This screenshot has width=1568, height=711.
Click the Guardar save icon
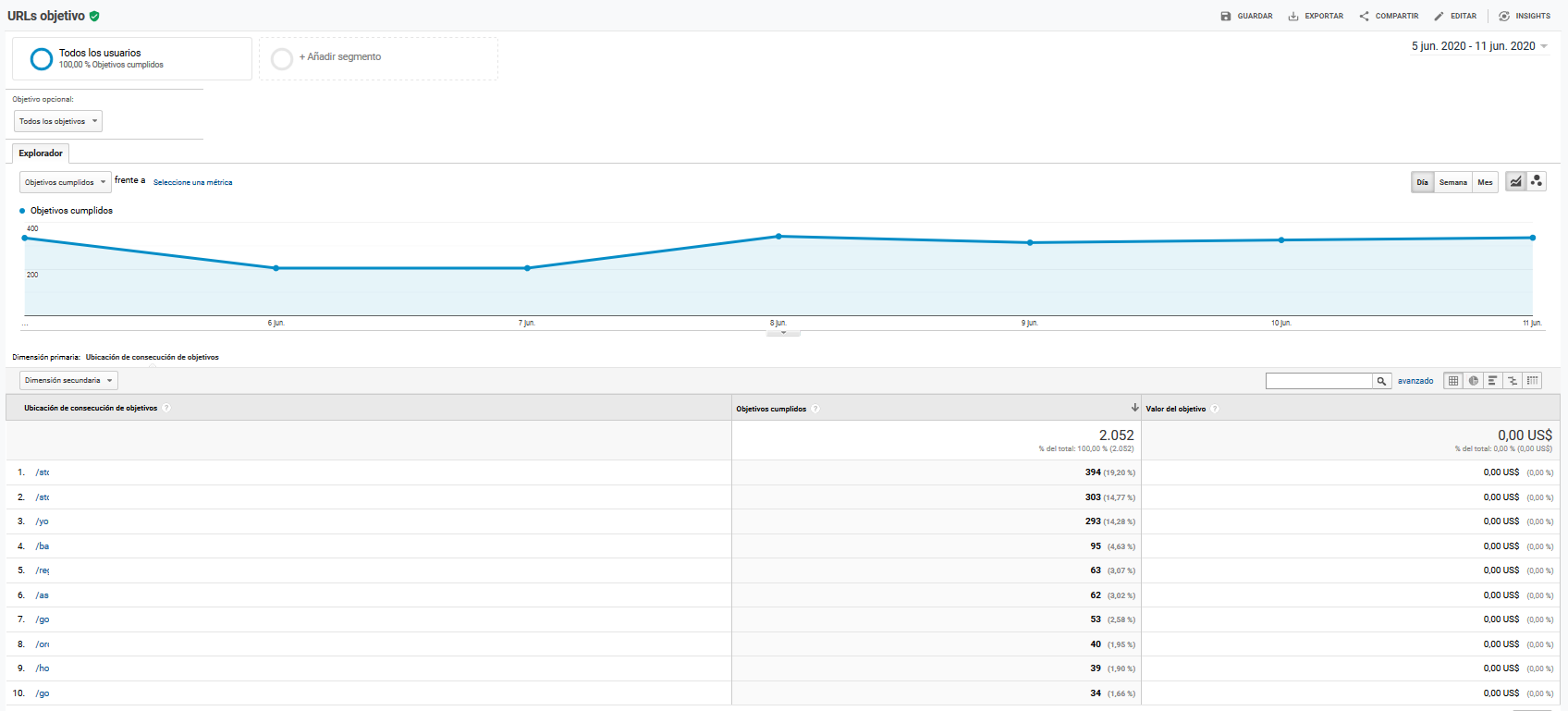pos(1226,16)
